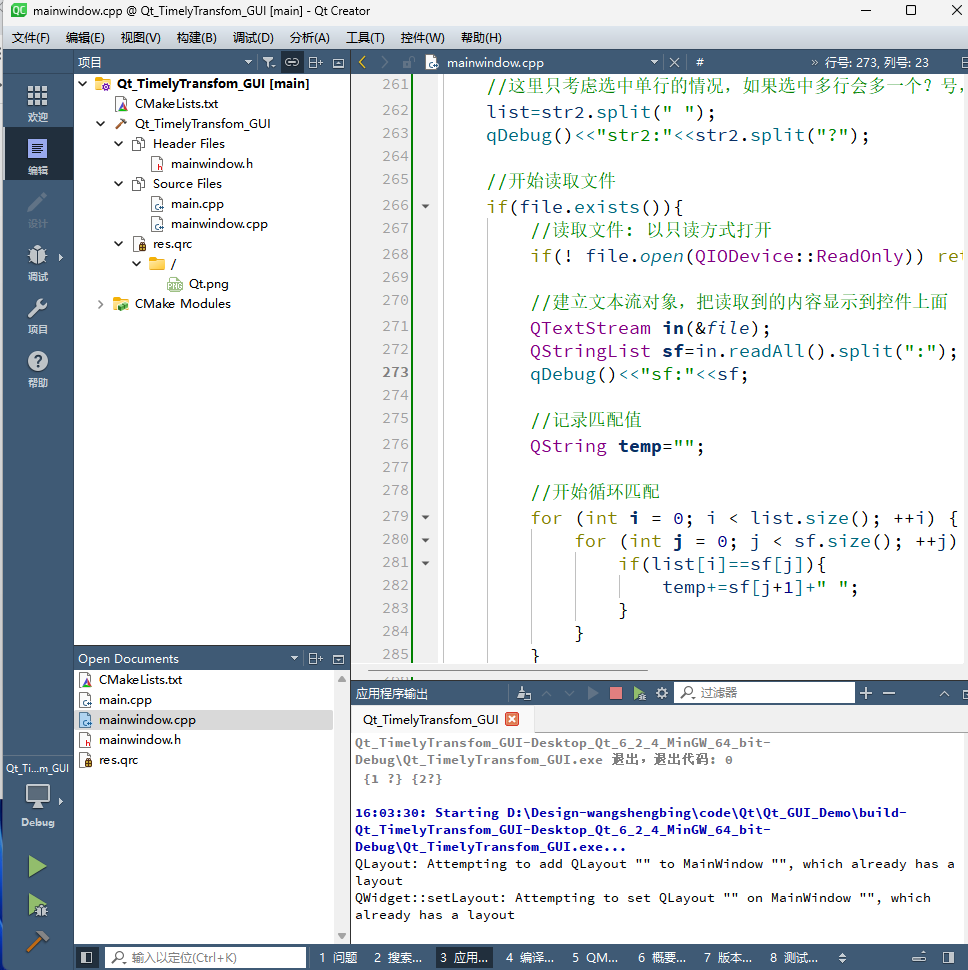The image size is (968, 970).
Task: Open the Welcome (欢迎) mode
Action: 37,103
